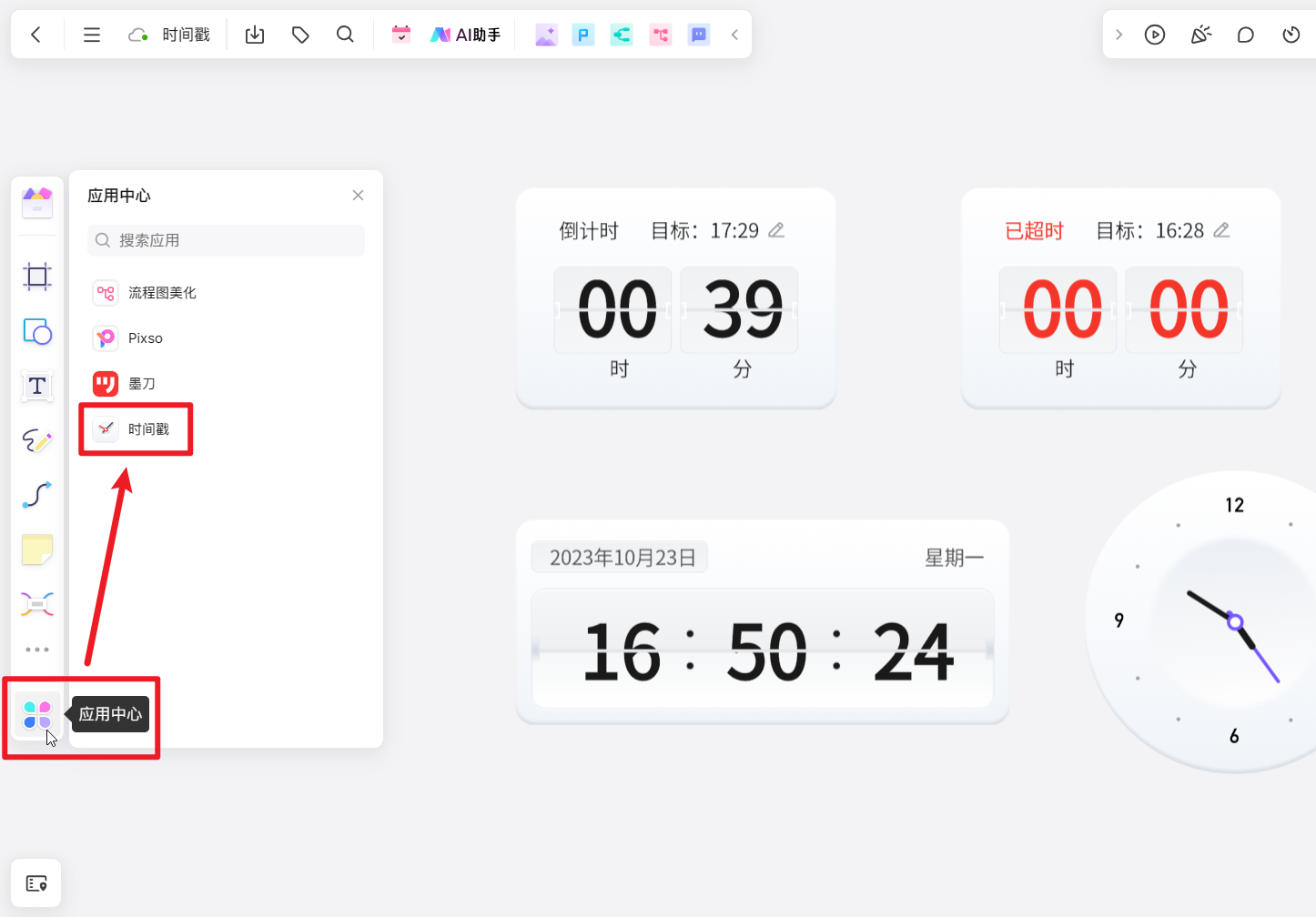
Task: Open the 流程图美化 app
Action: click(144, 293)
